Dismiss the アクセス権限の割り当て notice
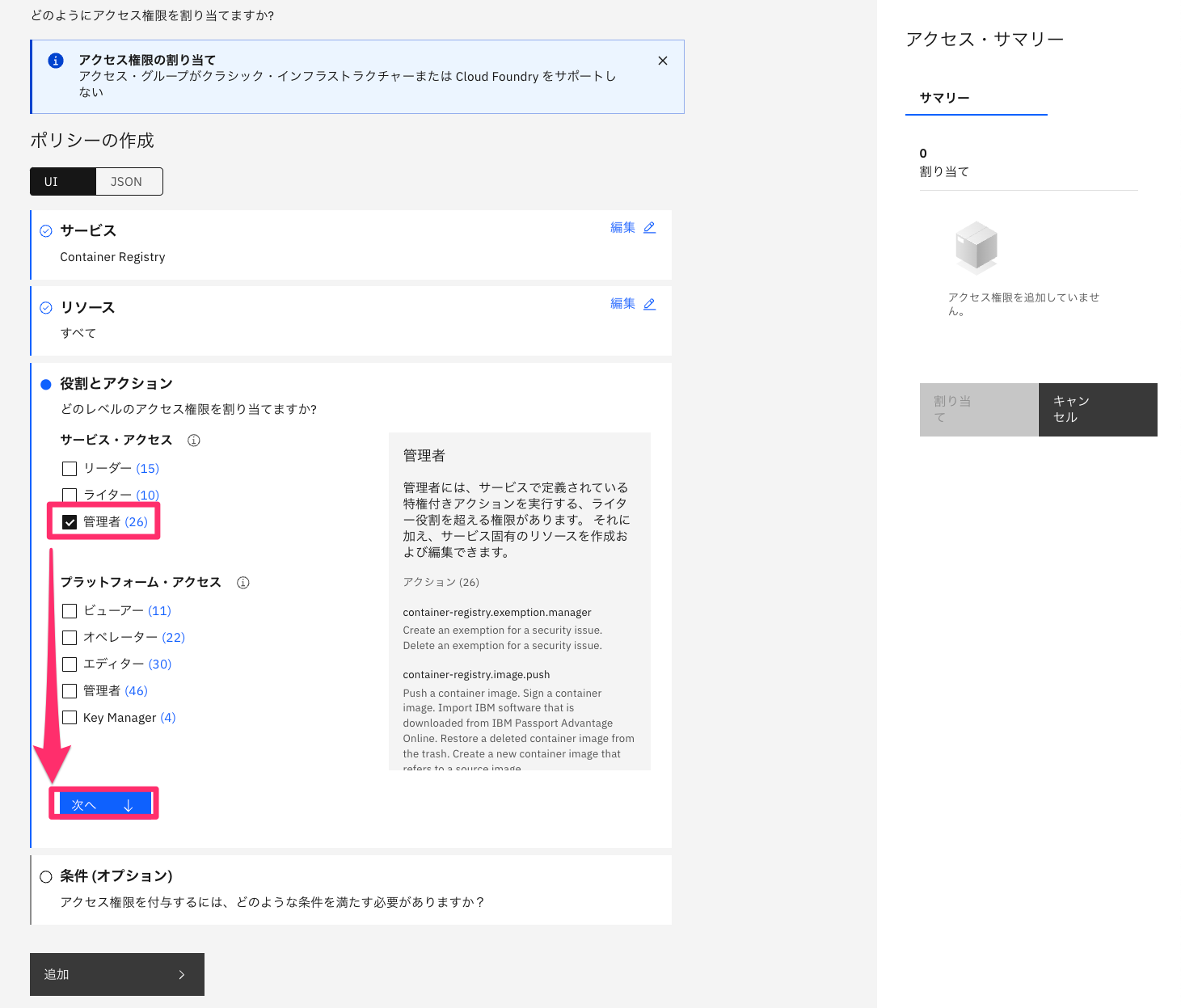1181x1008 pixels. (662, 60)
